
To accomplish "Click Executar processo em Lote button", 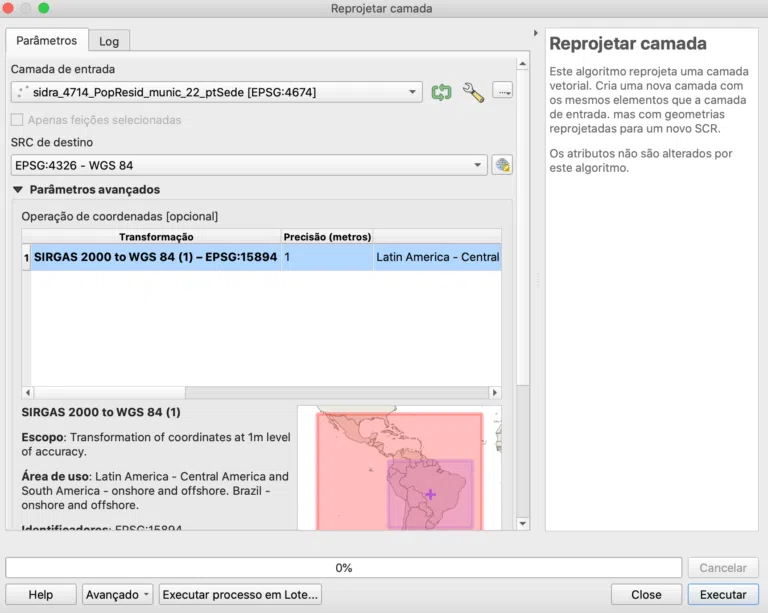I will pos(240,594).
